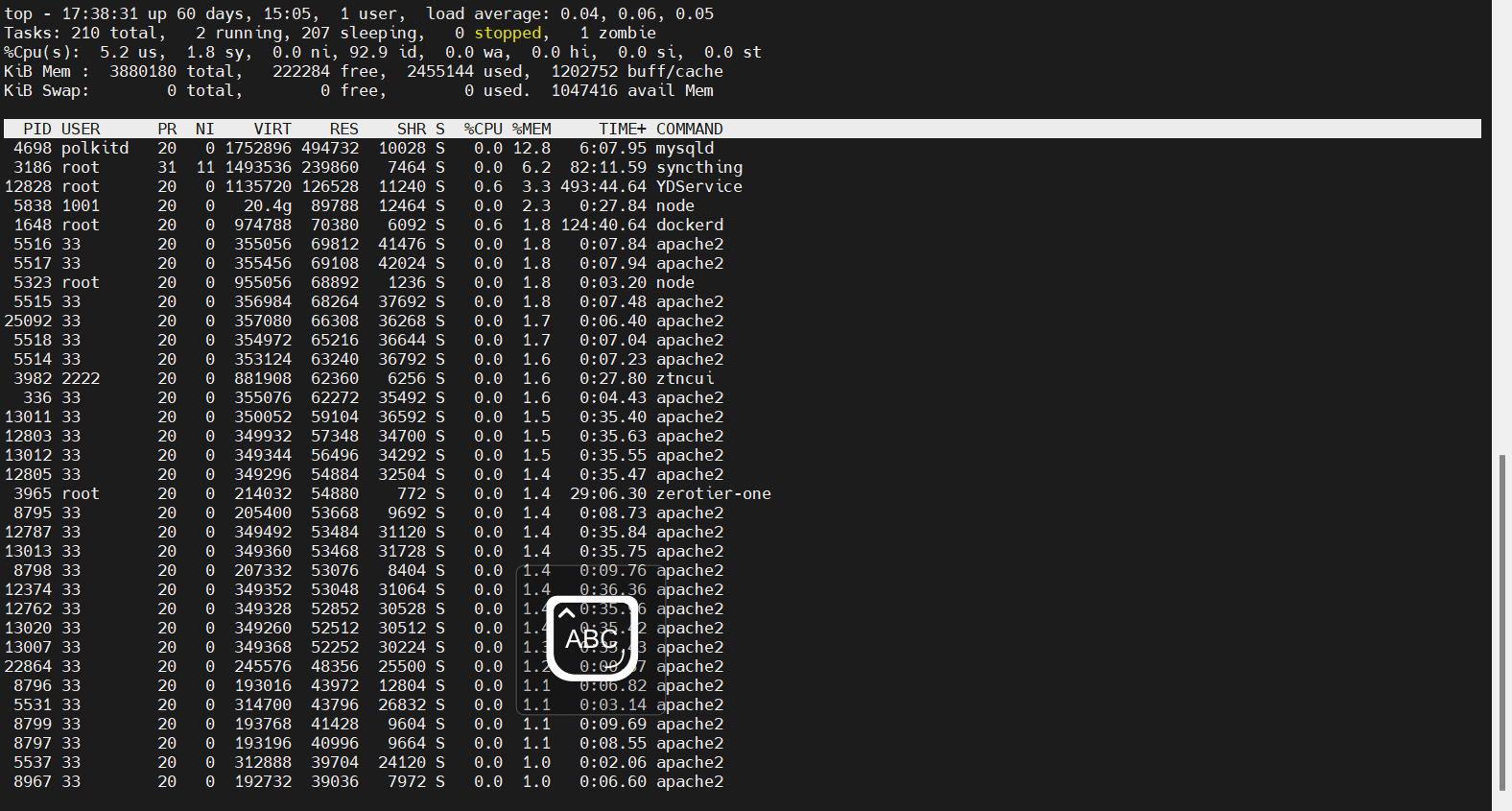Click the "zombie" label in Tasks line

pyautogui.click(x=627, y=33)
